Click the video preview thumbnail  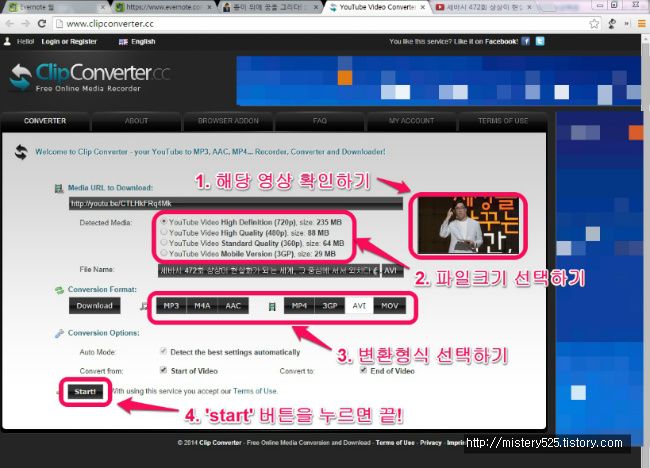coord(468,225)
